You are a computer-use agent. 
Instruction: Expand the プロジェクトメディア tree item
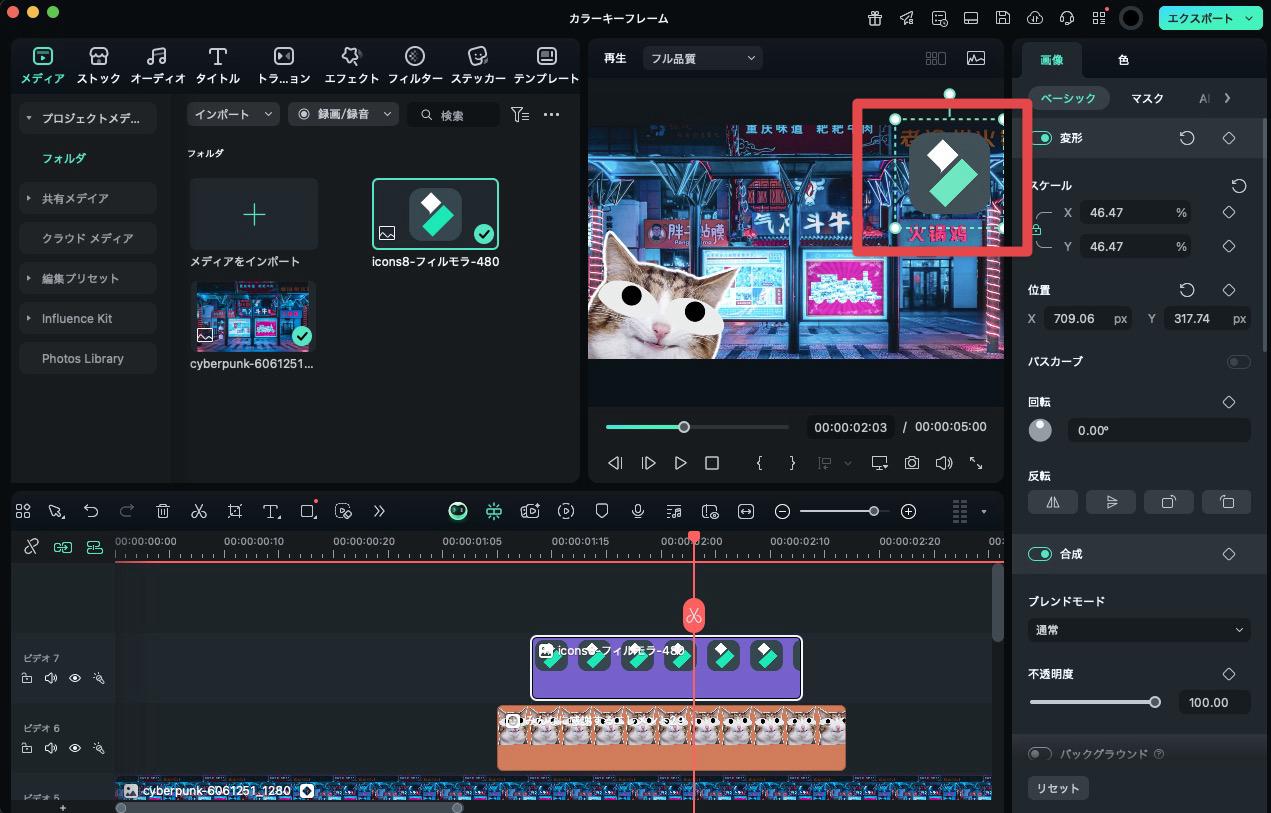click(29, 118)
